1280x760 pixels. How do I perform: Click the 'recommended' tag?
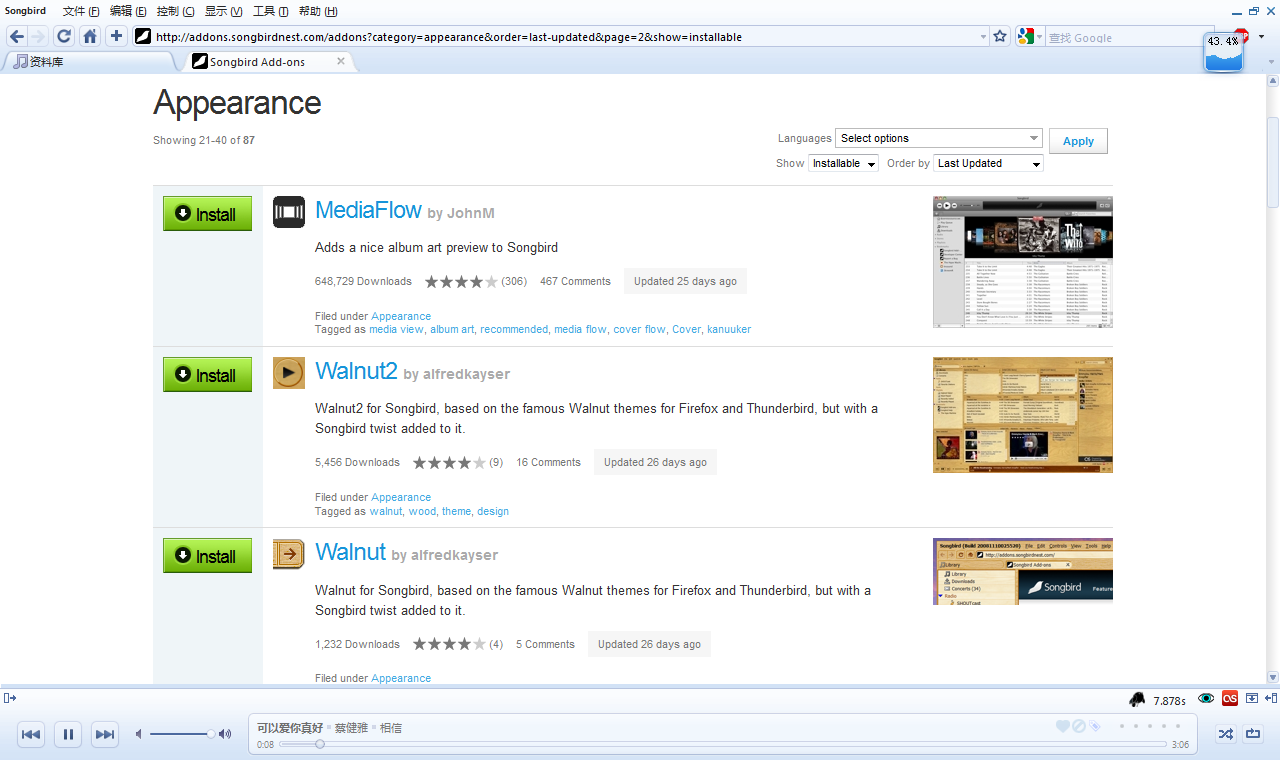point(514,329)
